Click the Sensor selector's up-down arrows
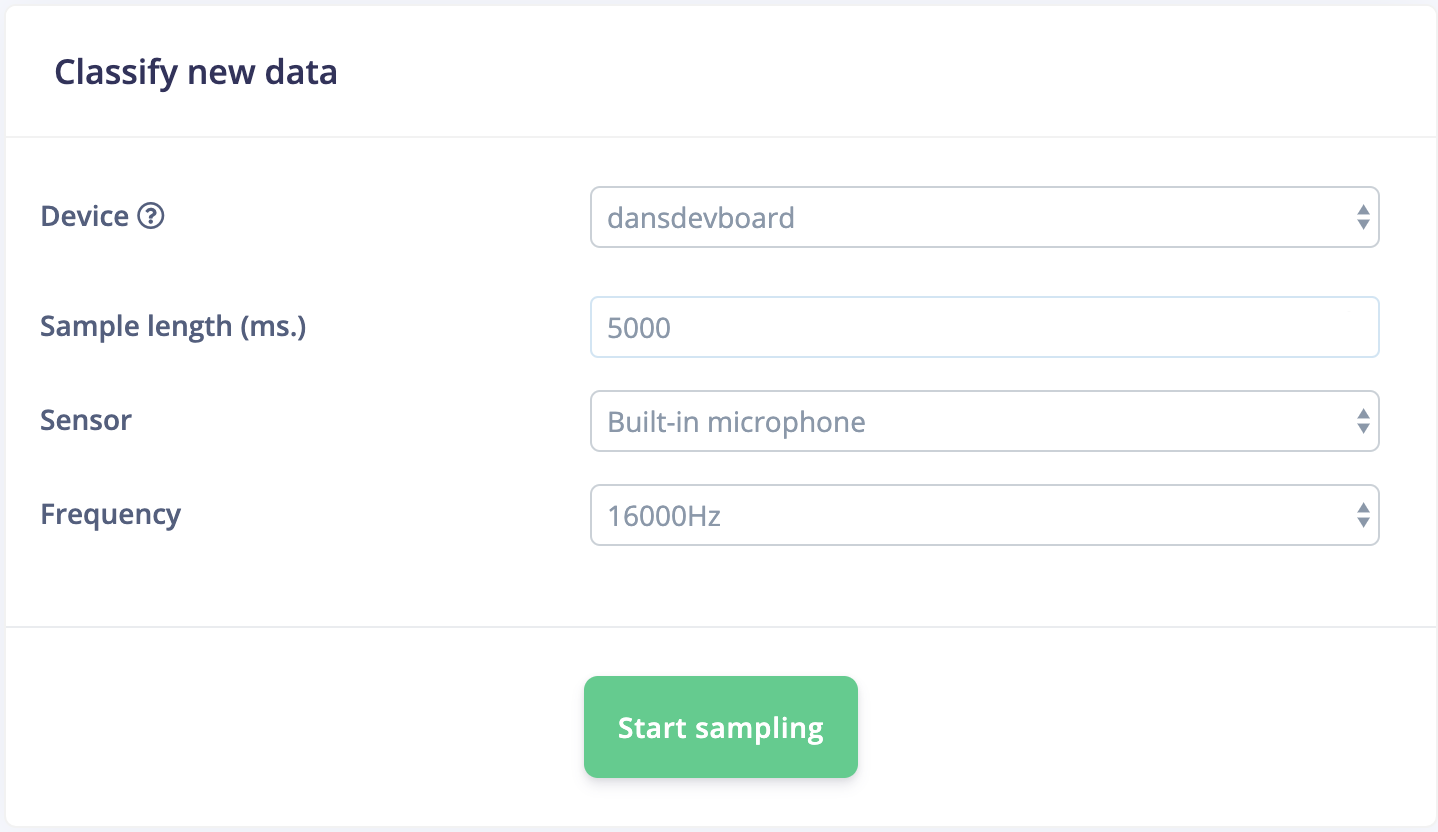 coord(1362,421)
